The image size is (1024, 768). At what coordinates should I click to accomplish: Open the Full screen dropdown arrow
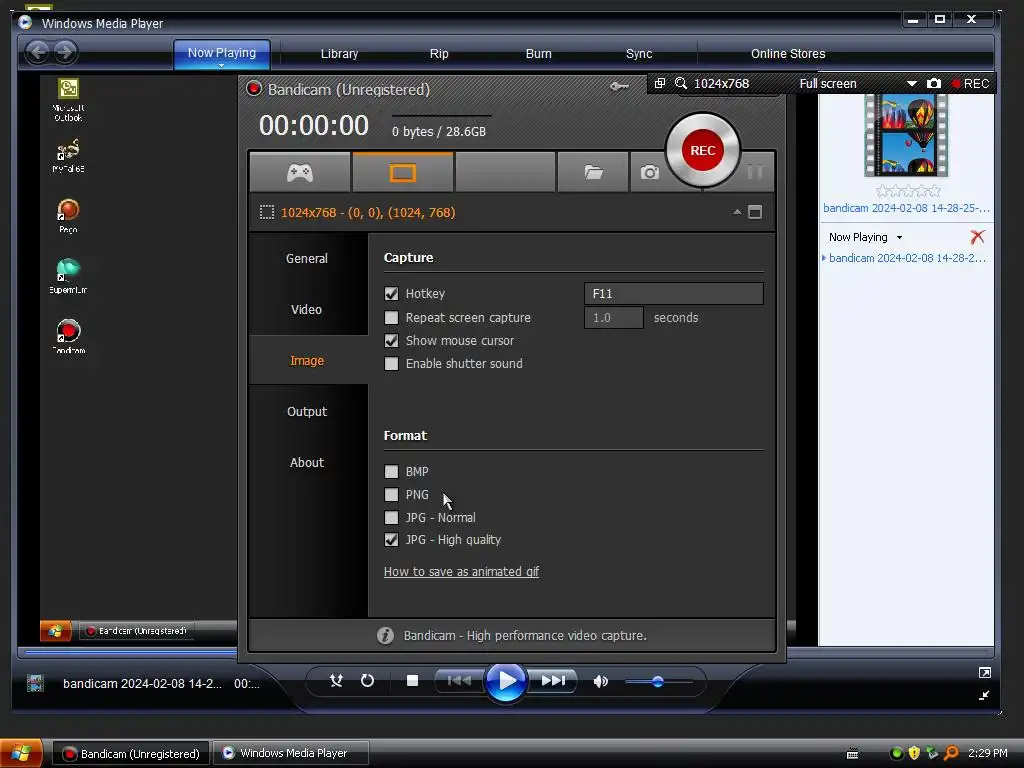[912, 84]
